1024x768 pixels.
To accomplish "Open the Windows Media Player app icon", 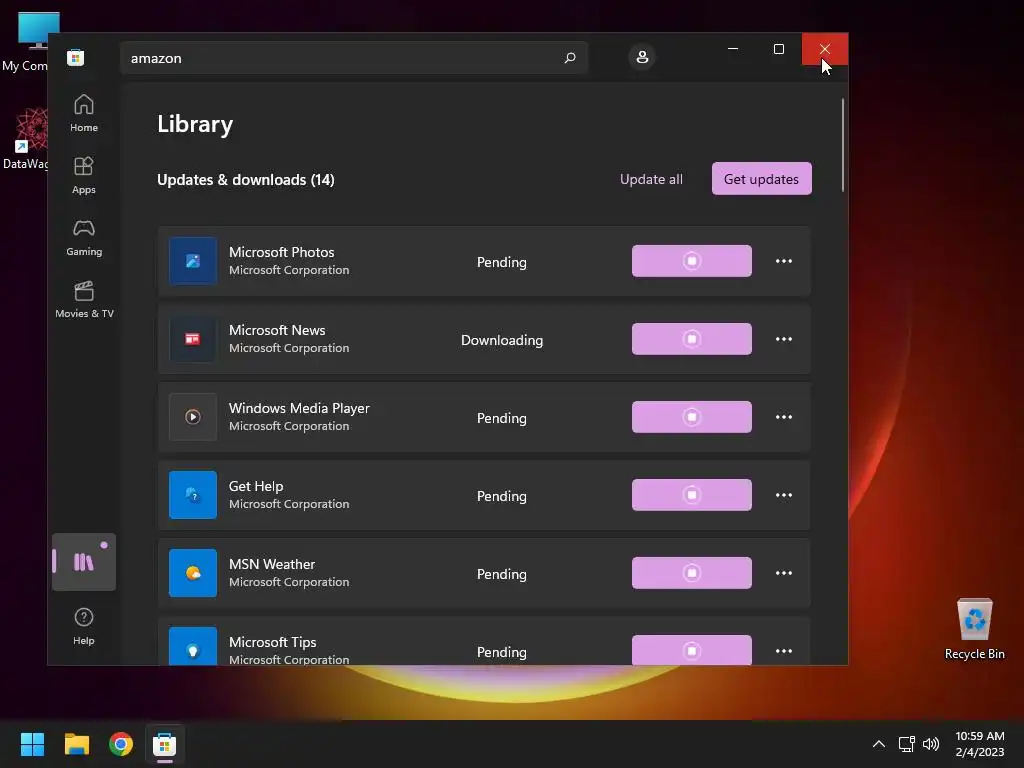I will (x=193, y=417).
